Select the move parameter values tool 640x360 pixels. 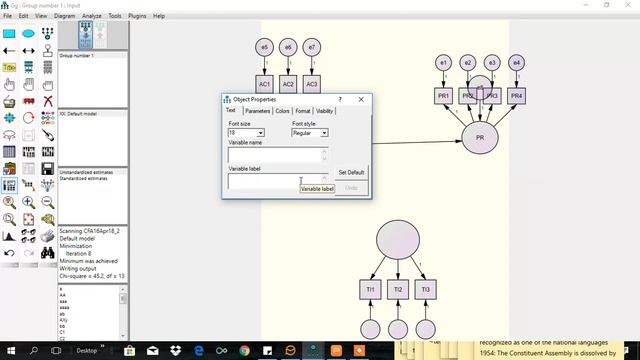(x=9, y=135)
